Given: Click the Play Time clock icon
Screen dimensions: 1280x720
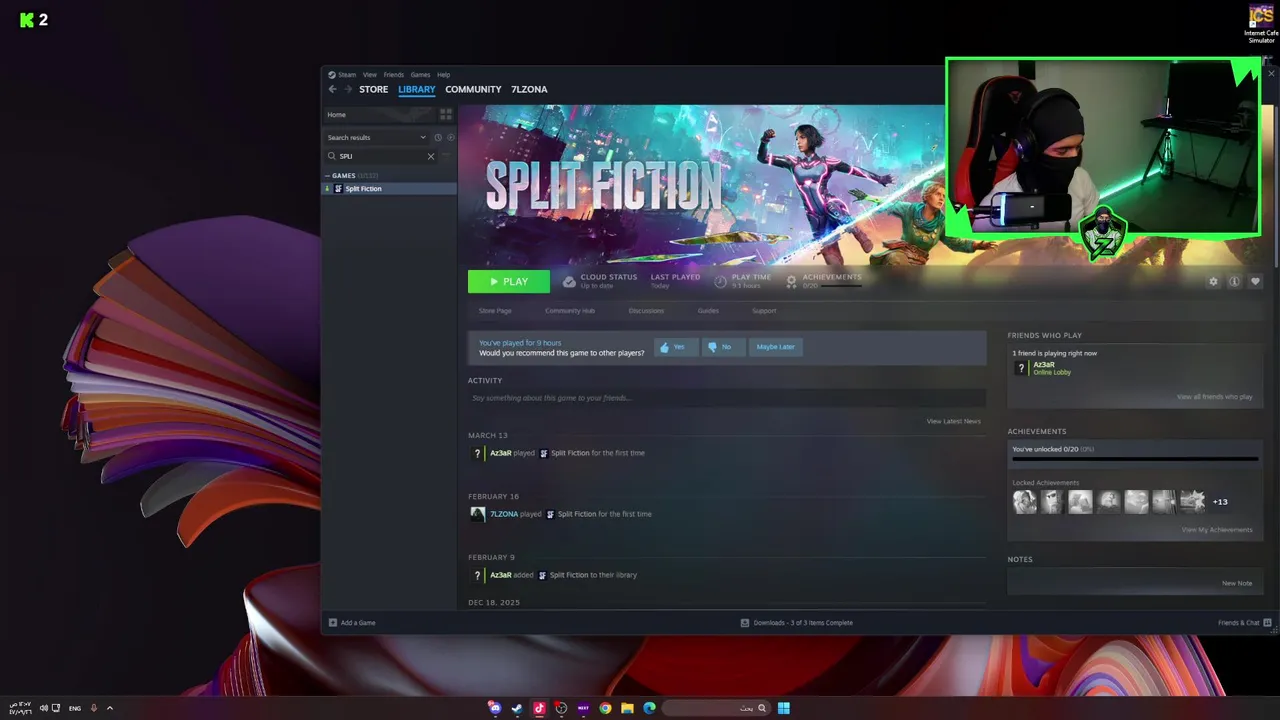Looking at the screenshot, I should click(720, 282).
